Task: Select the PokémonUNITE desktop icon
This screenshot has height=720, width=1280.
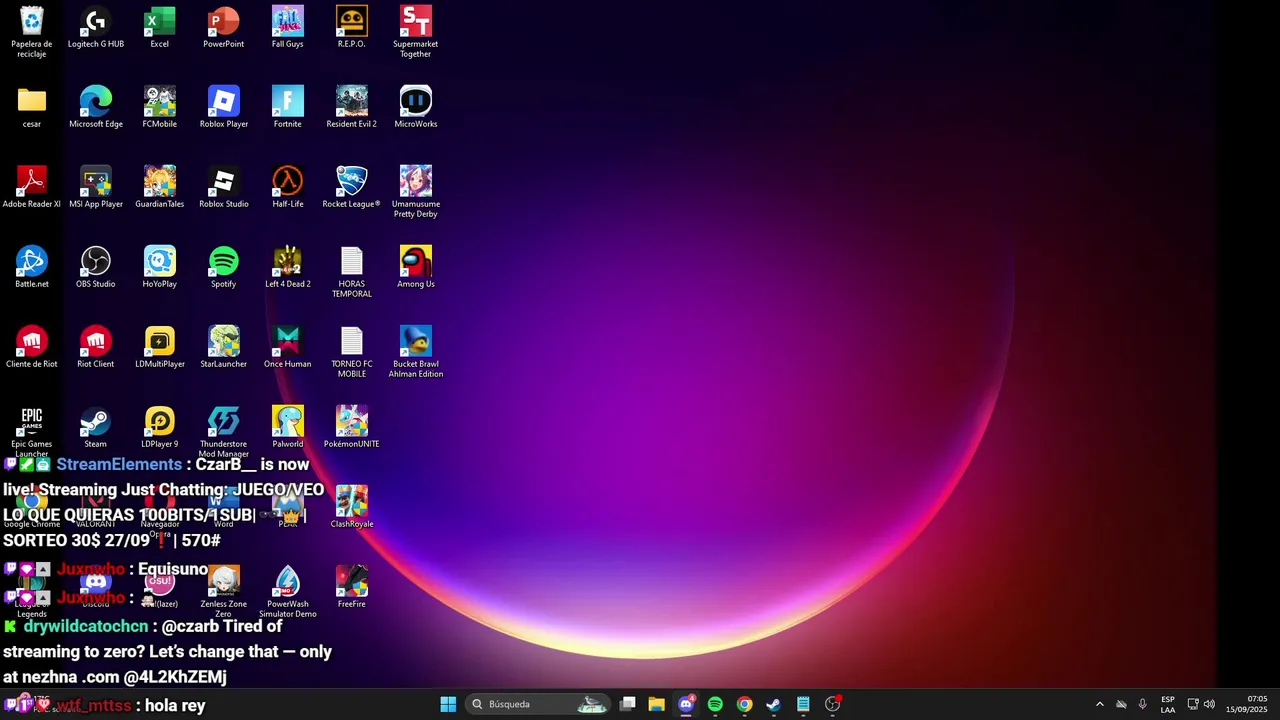Action: pos(352,428)
